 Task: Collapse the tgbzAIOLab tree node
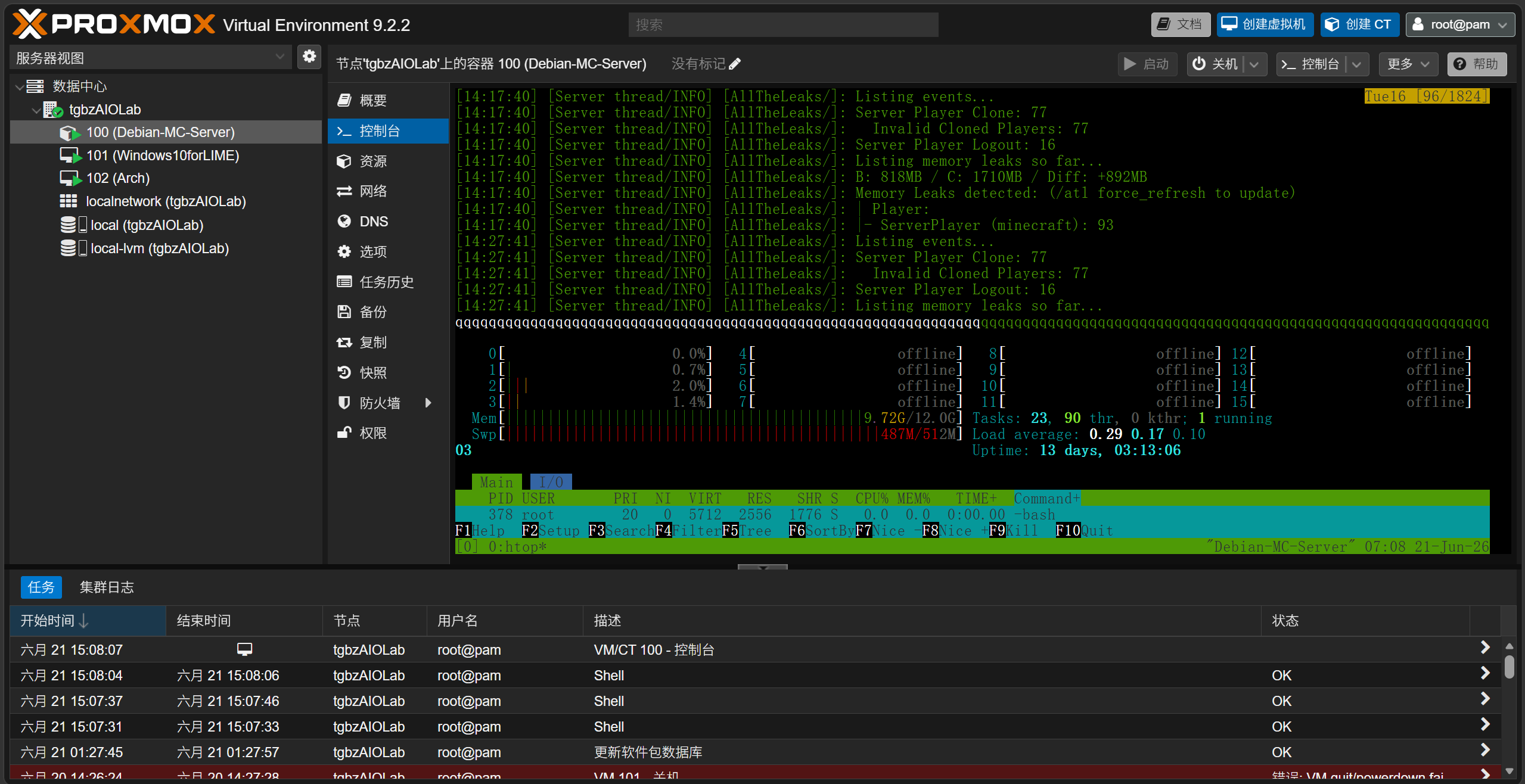coord(37,110)
